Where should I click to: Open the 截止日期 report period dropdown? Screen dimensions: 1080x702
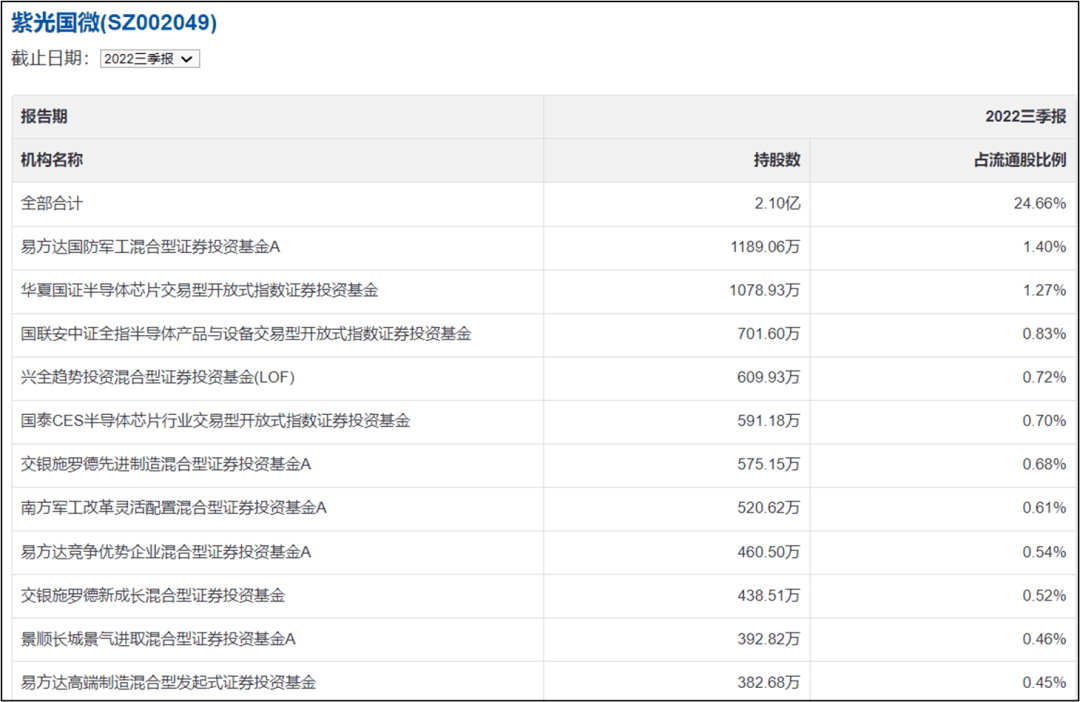[x=150, y=59]
